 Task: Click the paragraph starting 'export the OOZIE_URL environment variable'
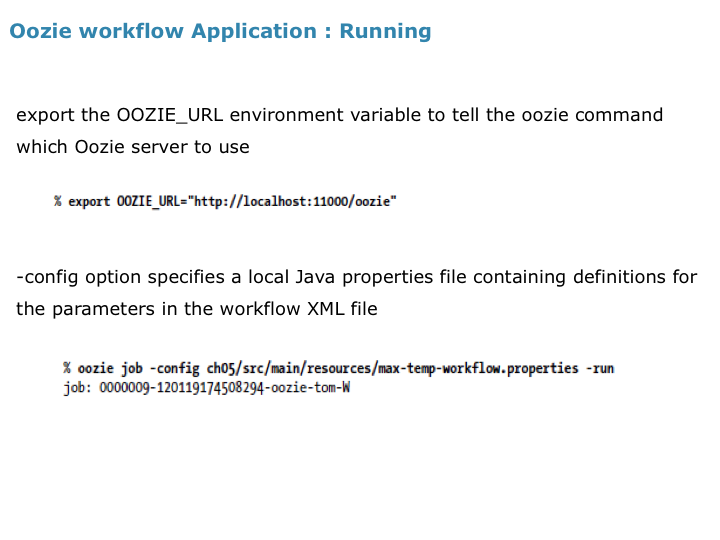click(x=339, y=131)
